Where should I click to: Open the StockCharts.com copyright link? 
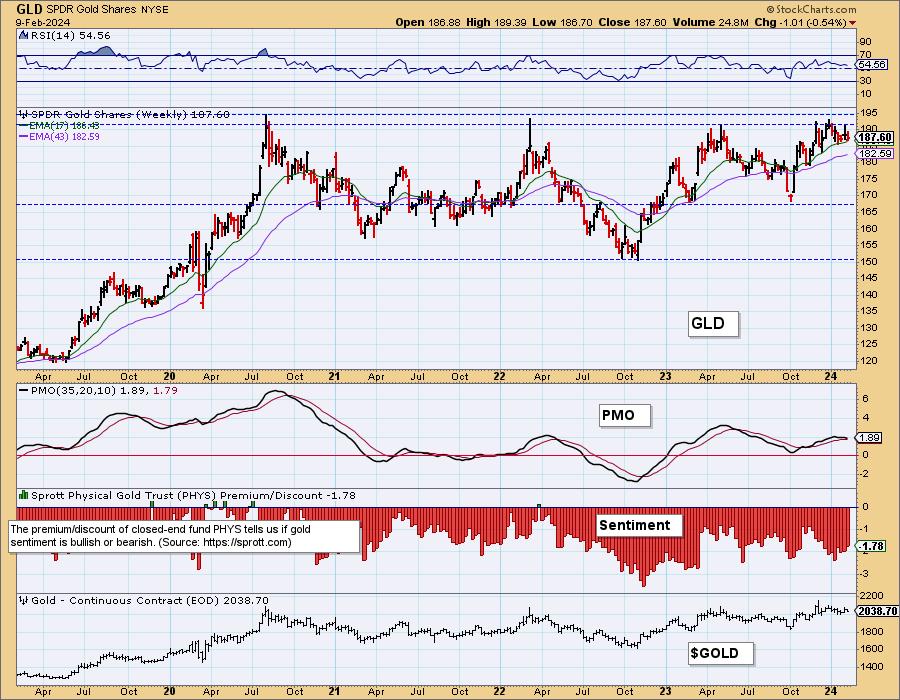[x=811, y=9]
